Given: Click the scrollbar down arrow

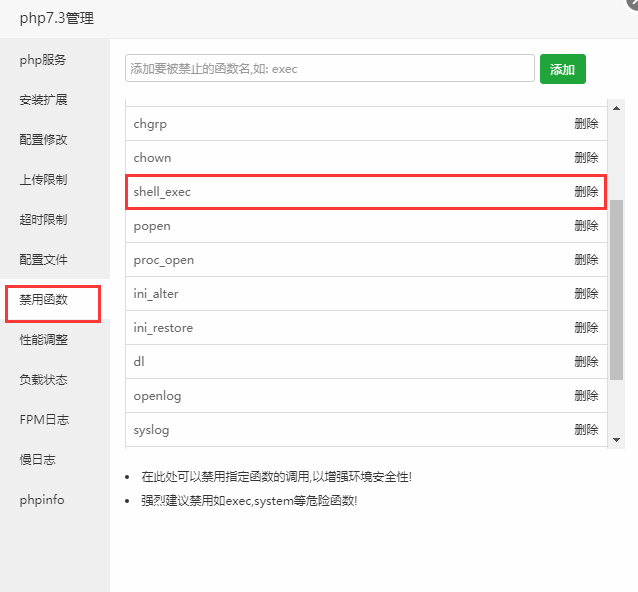Looking at the screenshot, I should pos(616,440).
